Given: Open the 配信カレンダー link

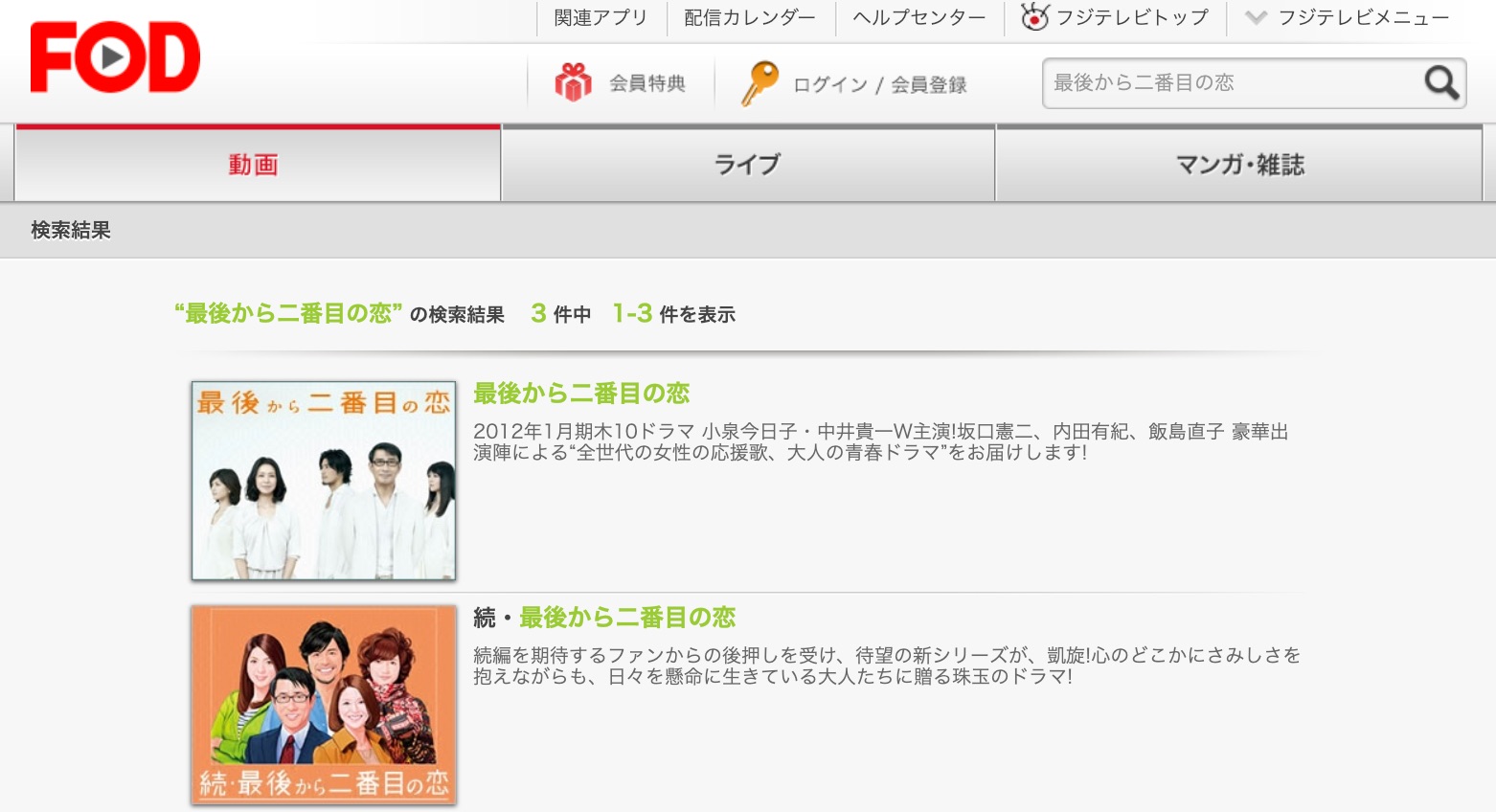Looking at the screenshot, I should [x=750, y=17].
